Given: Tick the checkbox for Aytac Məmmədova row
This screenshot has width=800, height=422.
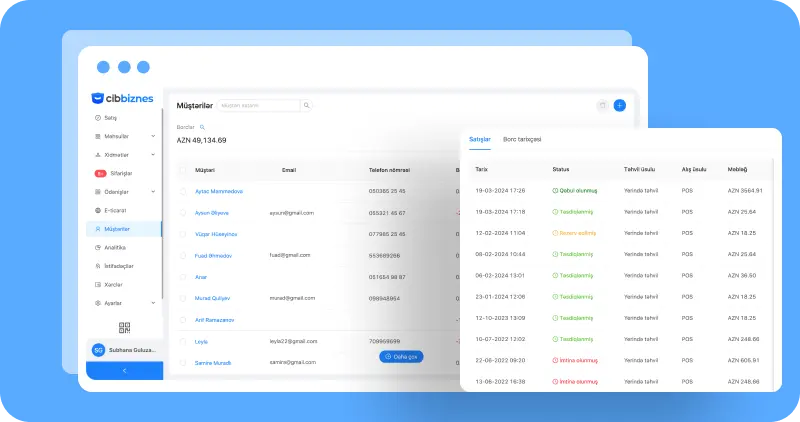Looking at the screenshot, I should 182,191.
